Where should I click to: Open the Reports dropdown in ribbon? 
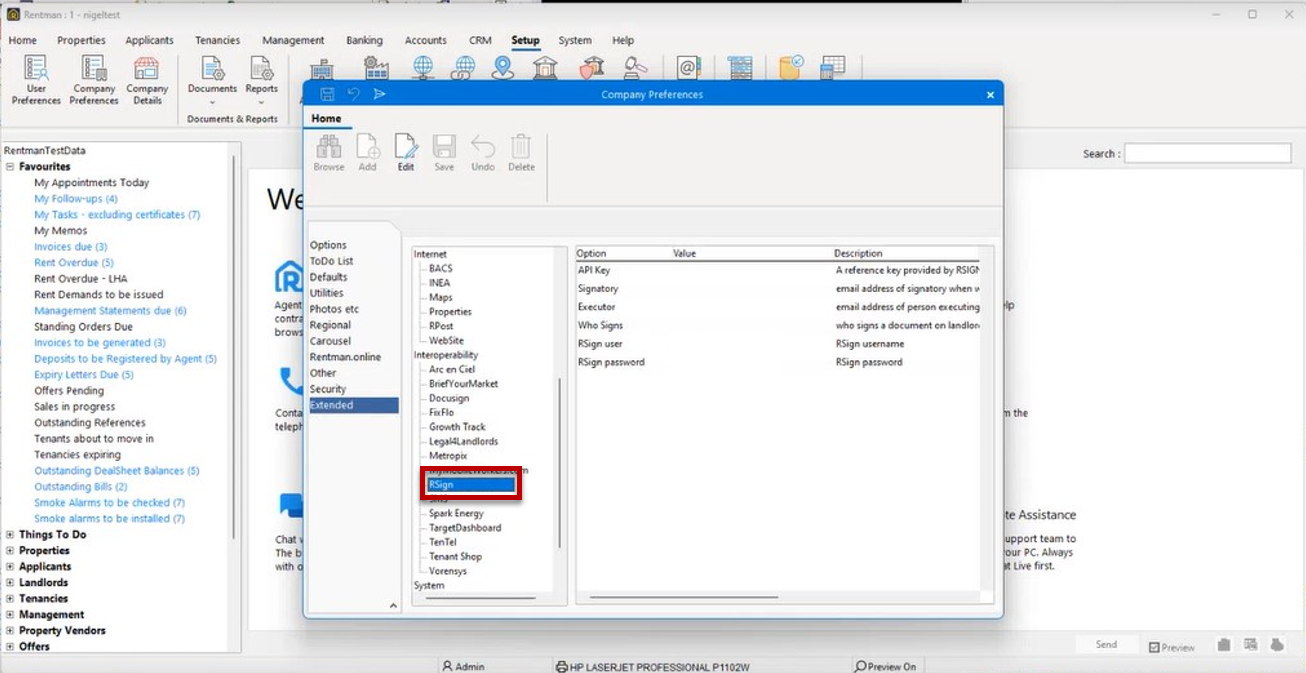tap(262, 81)
